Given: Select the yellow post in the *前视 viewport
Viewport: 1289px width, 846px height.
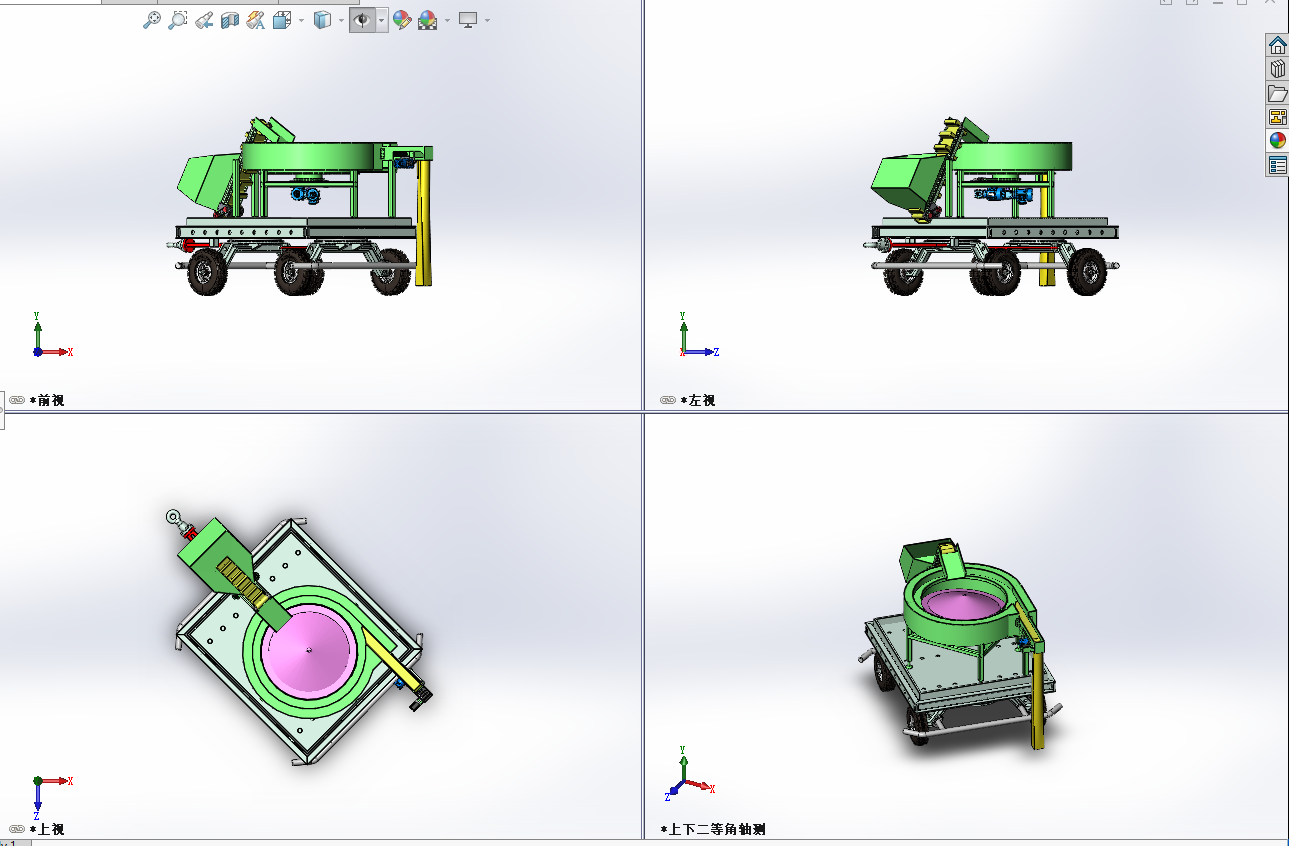Looking at the screenshot, I should (x=424, y=222).
